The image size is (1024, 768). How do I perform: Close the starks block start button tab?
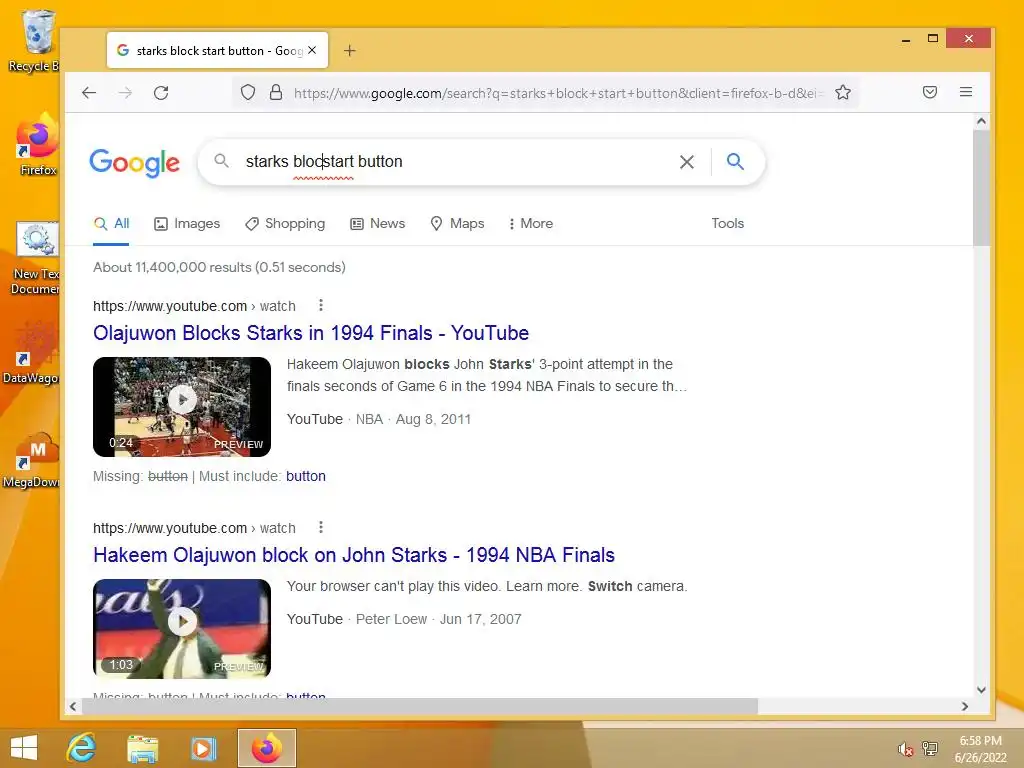point(312,50)
